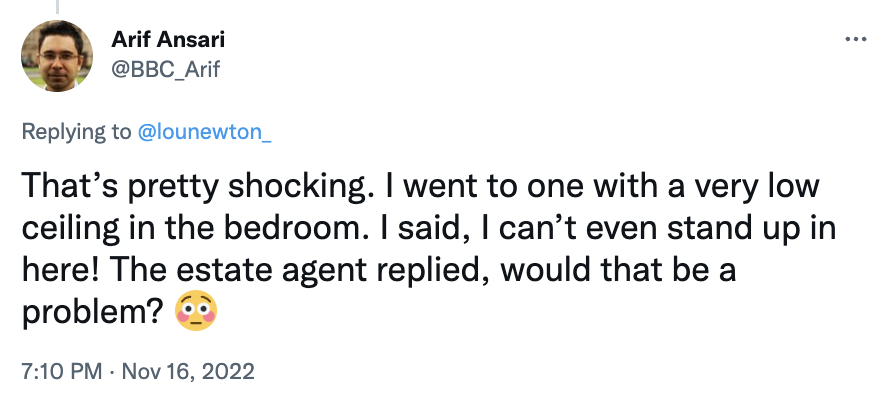Click the word "here!" in the tweet
Viewport: 892px width, 404px height.
pyautogui.click(x=61, y=270)
